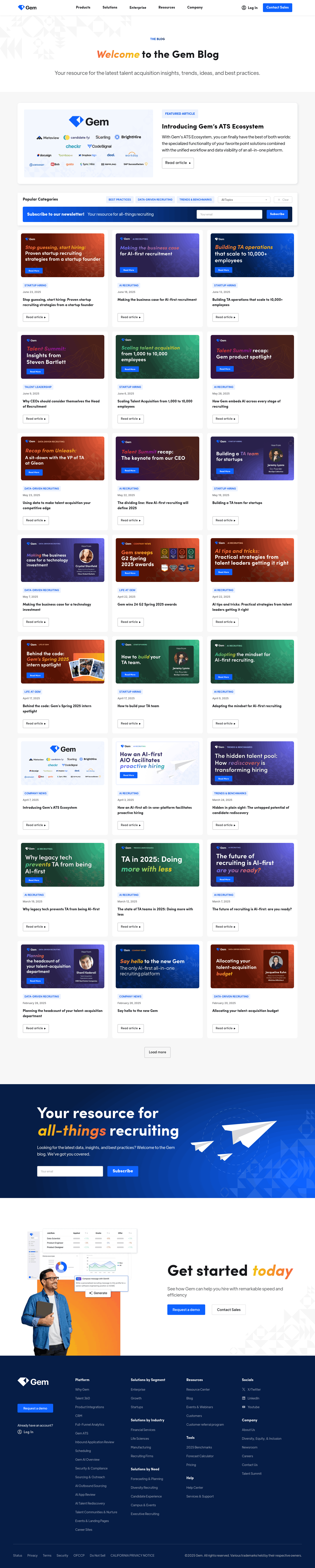Read article: The state of TA teams in 2025
Screen dimensions: 315x1568
pyautogui.click(x=131, y=927)
